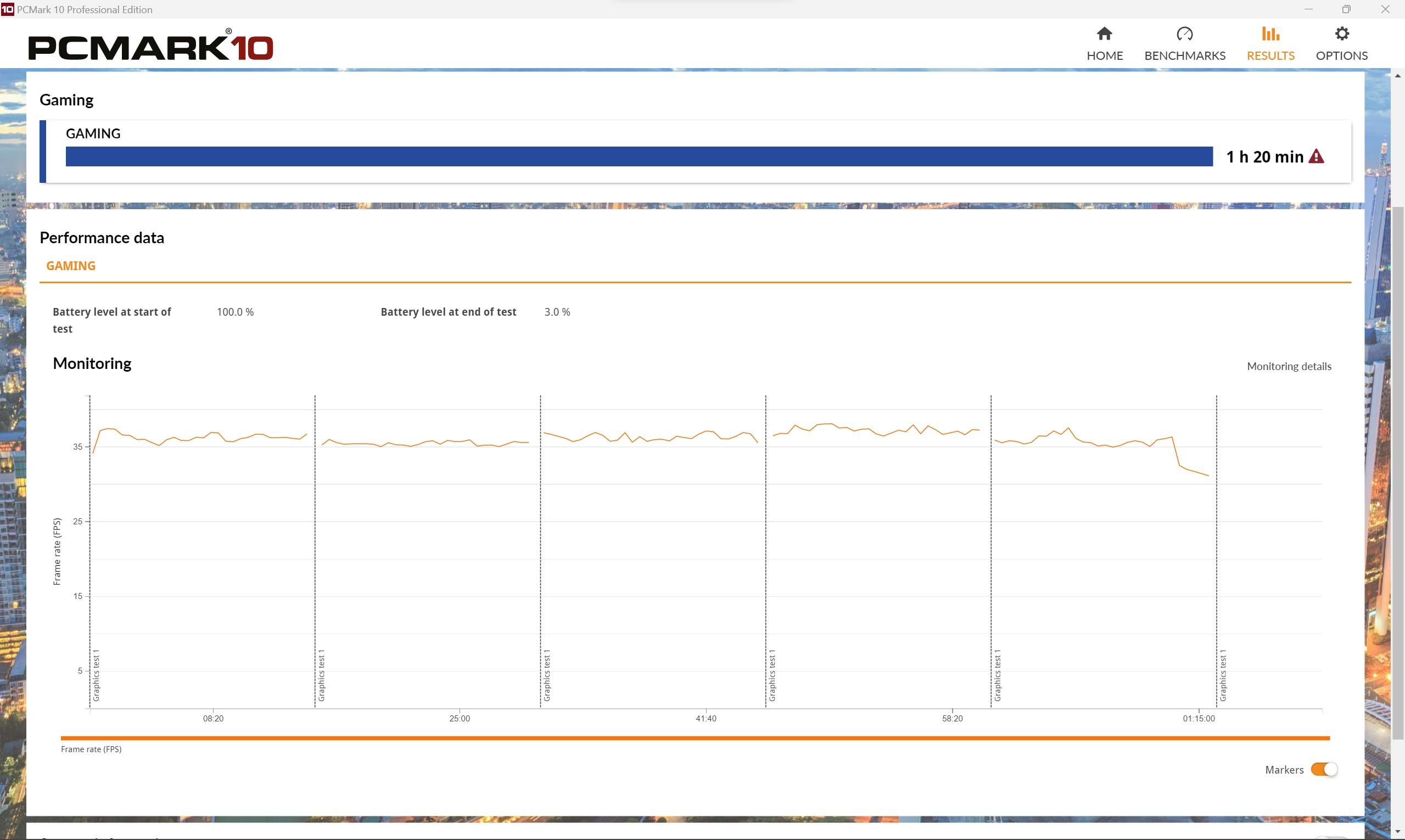The image size is (1405, 840).
Task: Click the Gaming result bar
Action: 639,156
